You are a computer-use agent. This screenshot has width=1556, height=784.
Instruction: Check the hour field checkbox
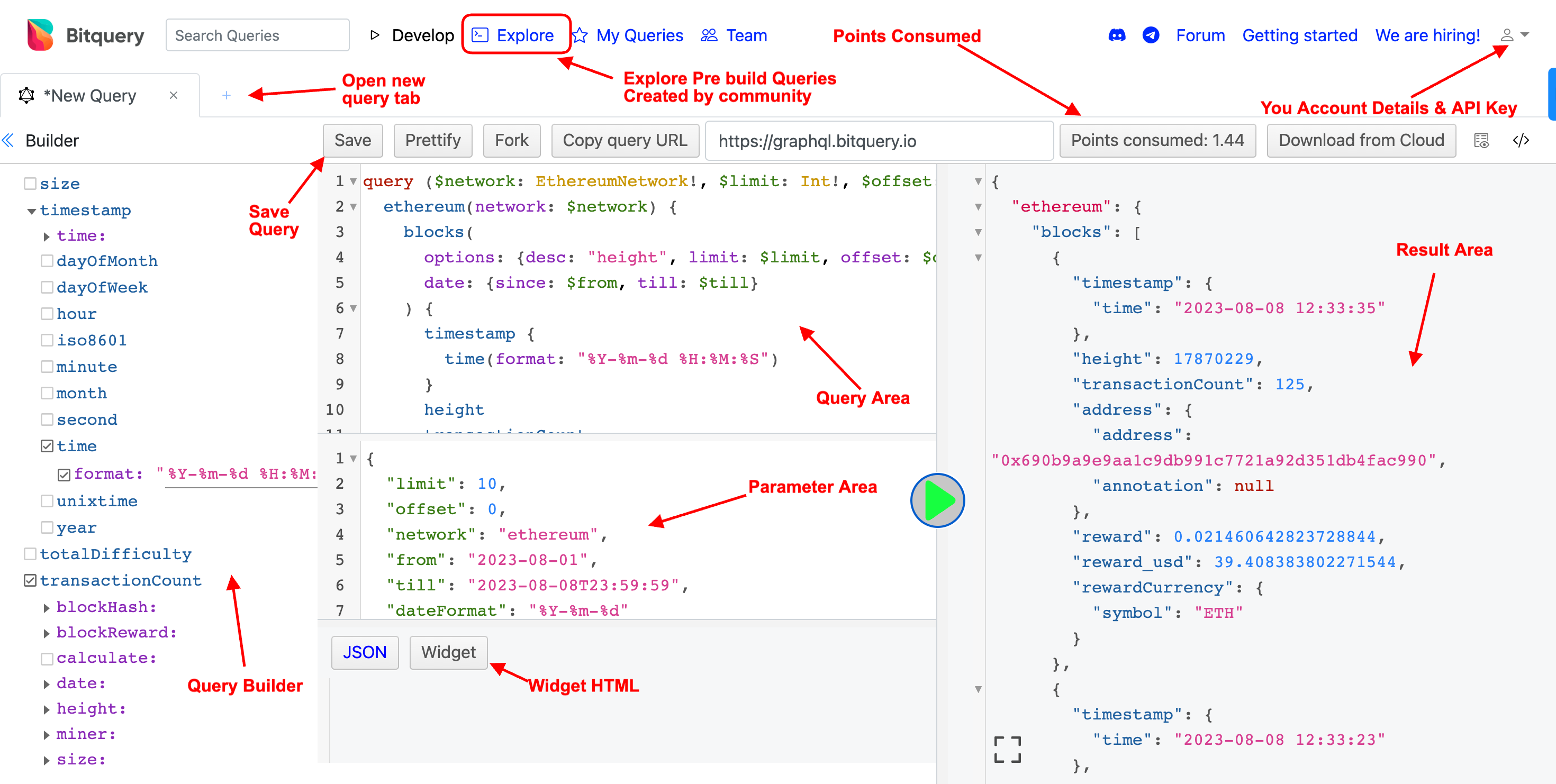tap(47, 314)
